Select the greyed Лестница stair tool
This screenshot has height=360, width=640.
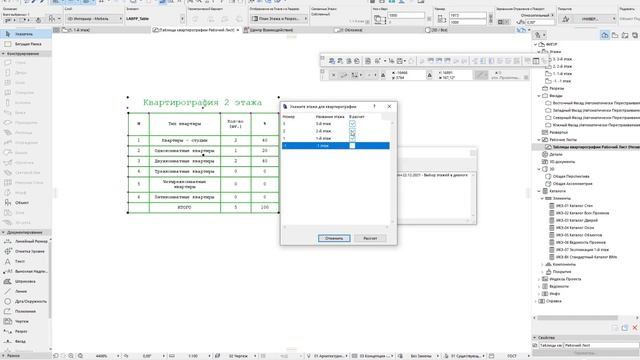point(25,133)
